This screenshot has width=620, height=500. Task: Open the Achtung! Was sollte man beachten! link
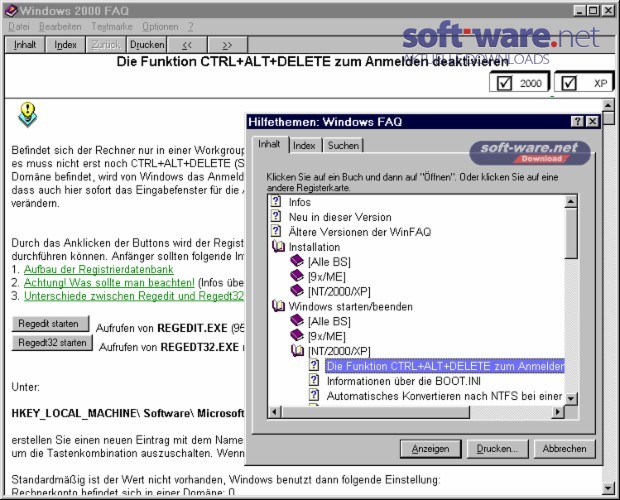[x=109, y=283]
